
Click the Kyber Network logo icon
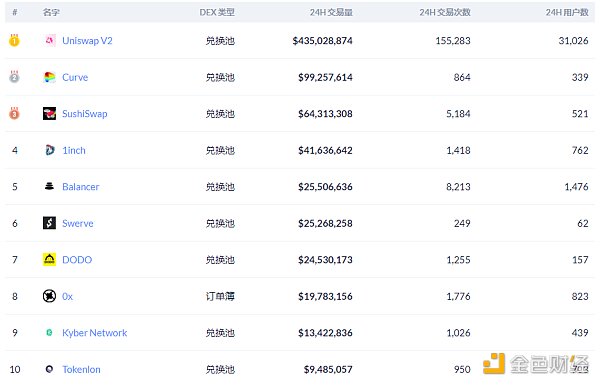(49, 333)
